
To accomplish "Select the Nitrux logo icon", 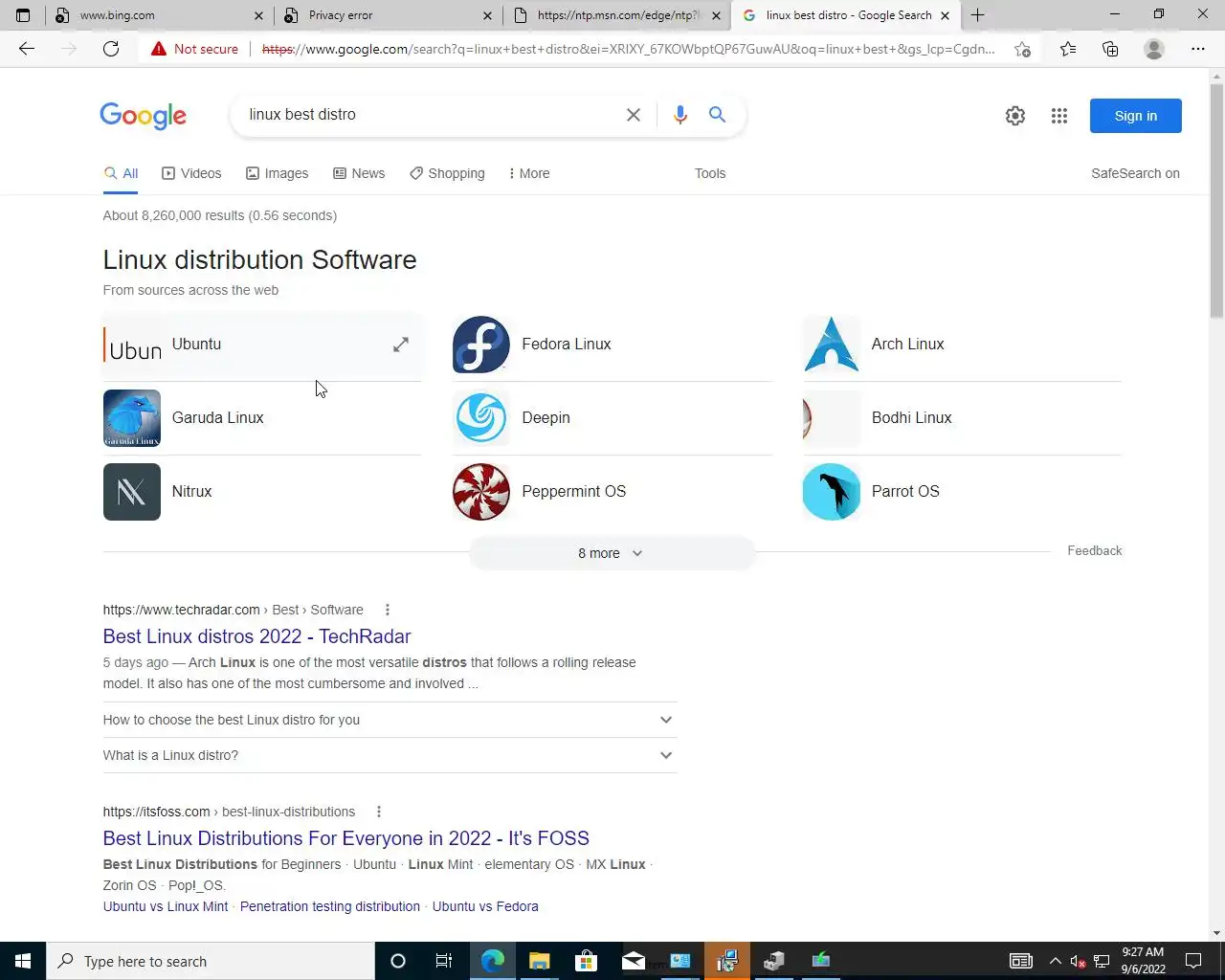I will 132,492.
